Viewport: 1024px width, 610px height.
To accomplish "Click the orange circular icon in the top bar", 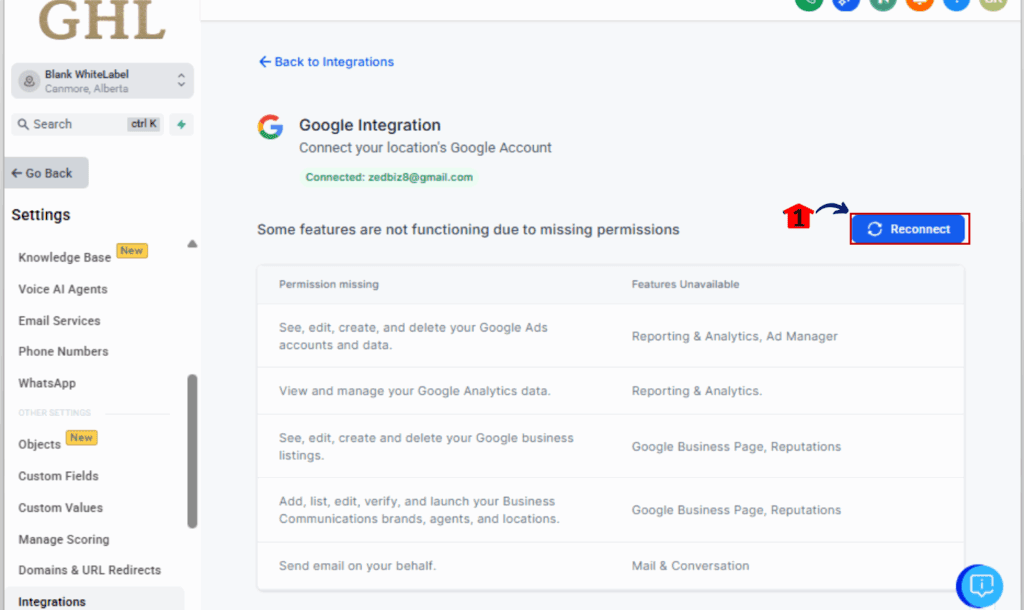I will point(918,5).
